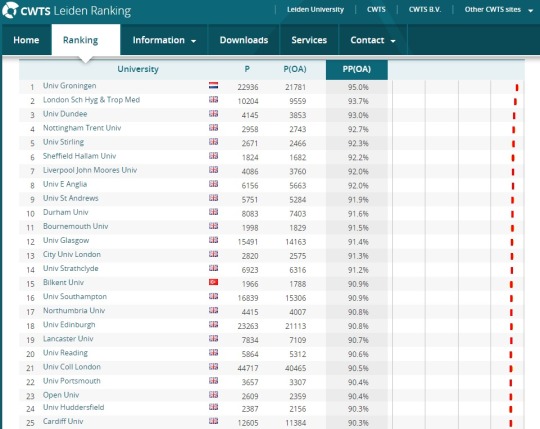The height and width of the screenshot is (429, 540).
Task: Sort by the P column header
Action: (x=247, y=69)
